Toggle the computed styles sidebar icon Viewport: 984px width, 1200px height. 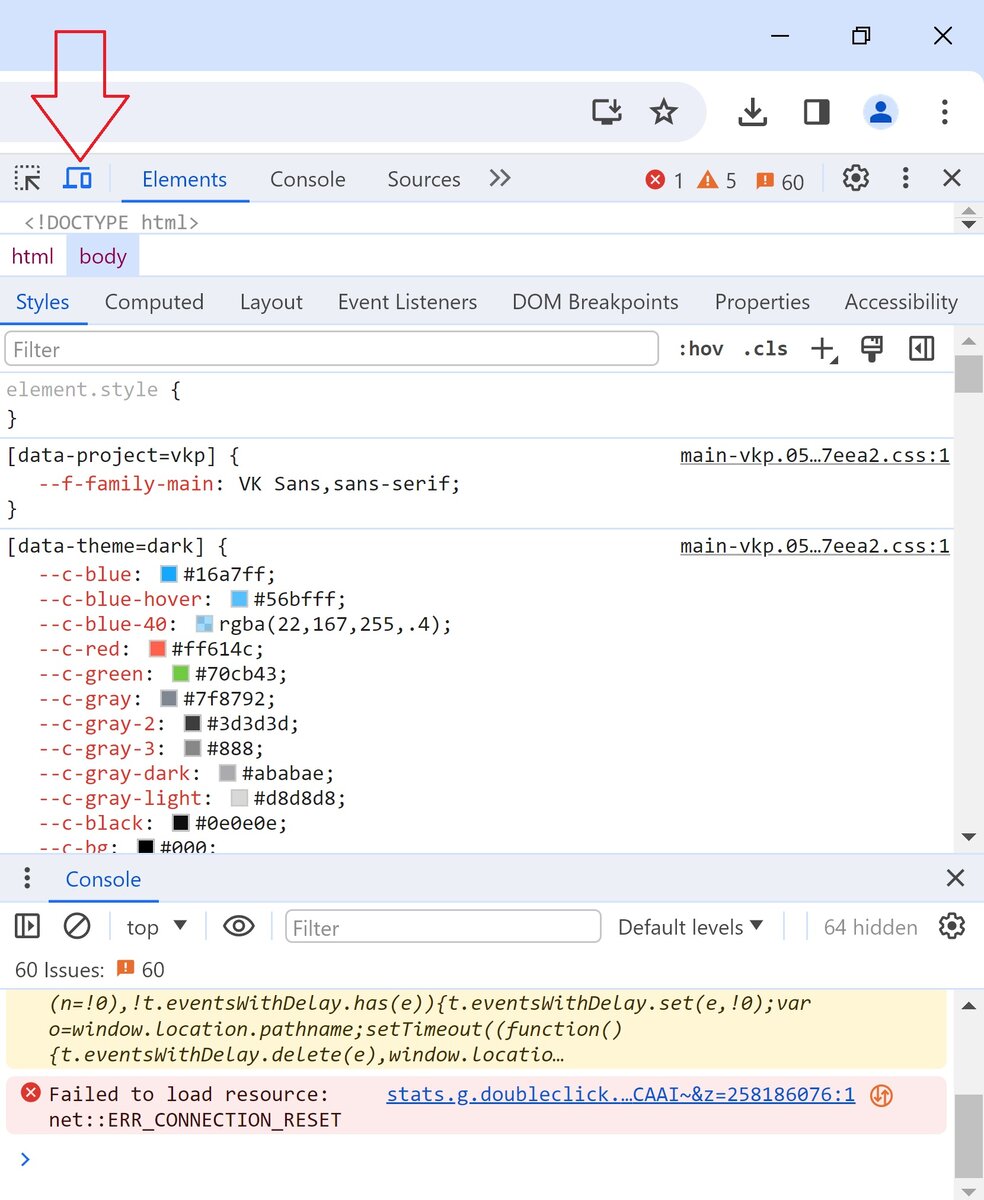921,349
